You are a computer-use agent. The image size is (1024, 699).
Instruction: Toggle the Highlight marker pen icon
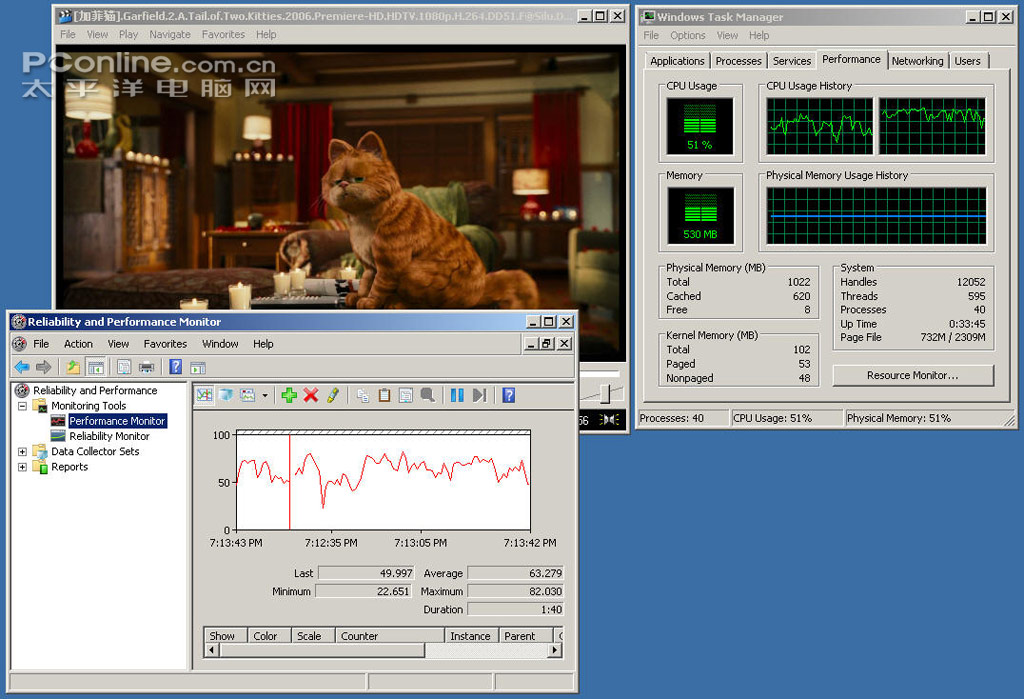click(x=333, y=395)
